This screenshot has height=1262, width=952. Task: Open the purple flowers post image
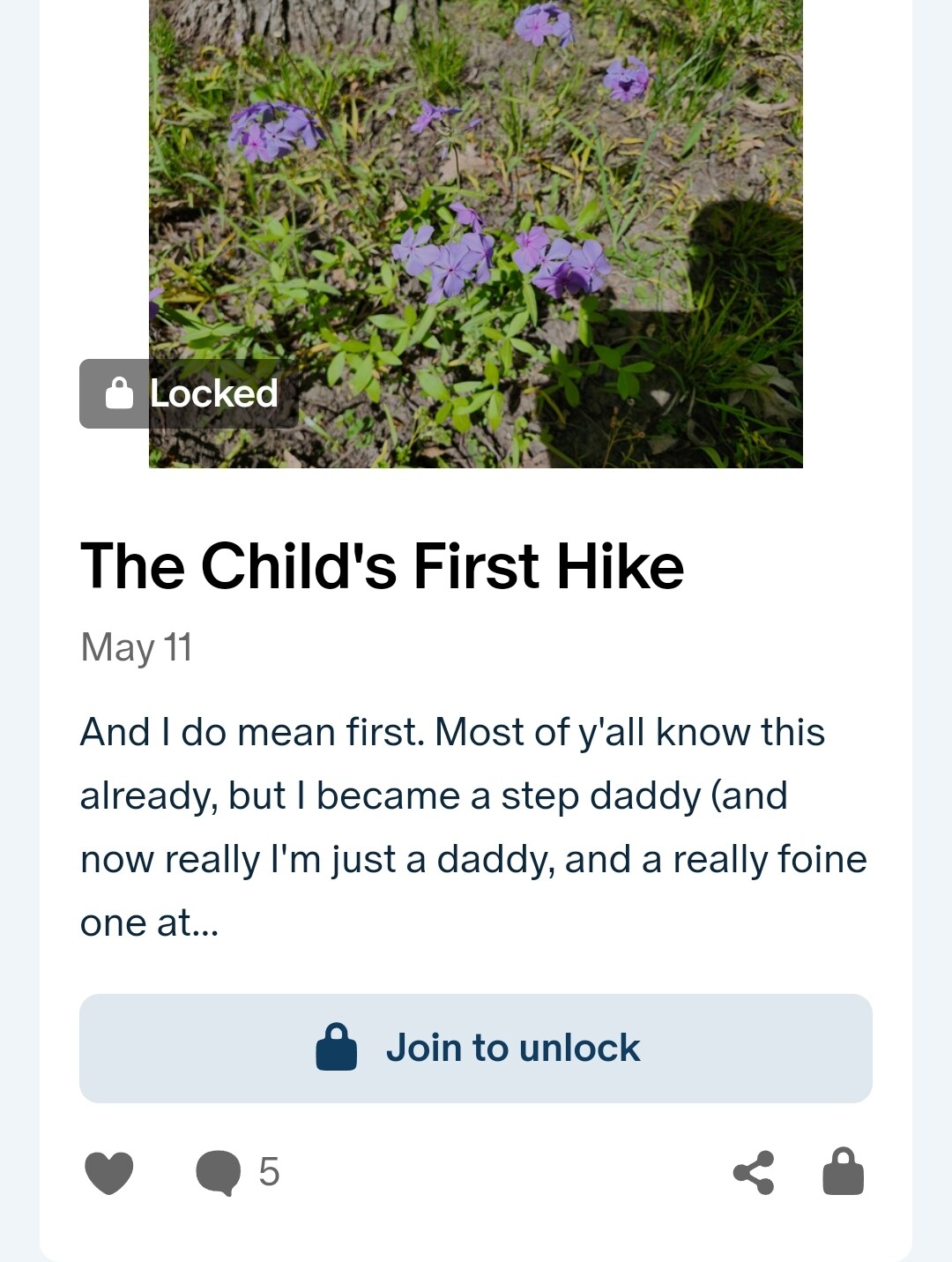476,234
